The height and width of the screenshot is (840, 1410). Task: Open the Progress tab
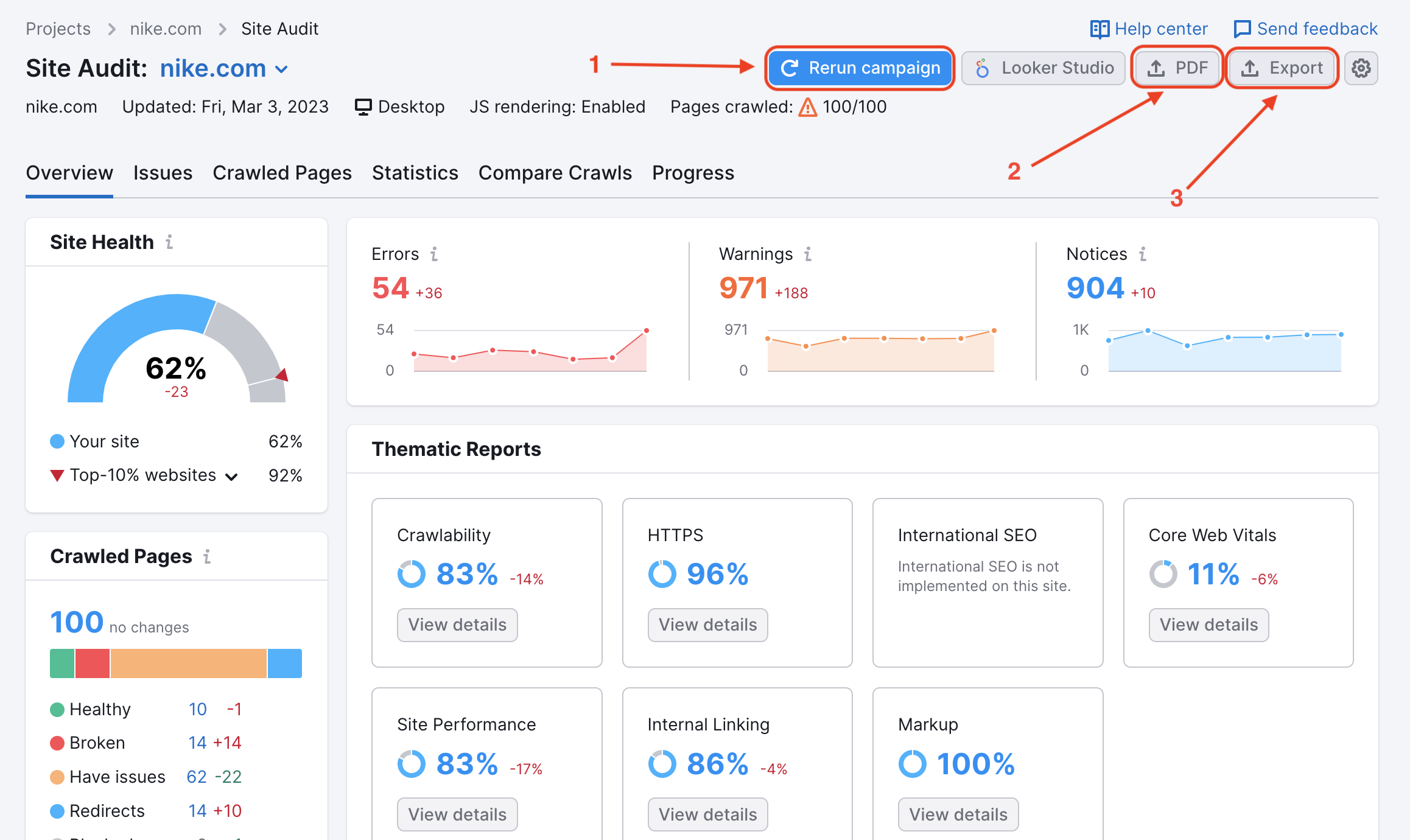point(693,173)
